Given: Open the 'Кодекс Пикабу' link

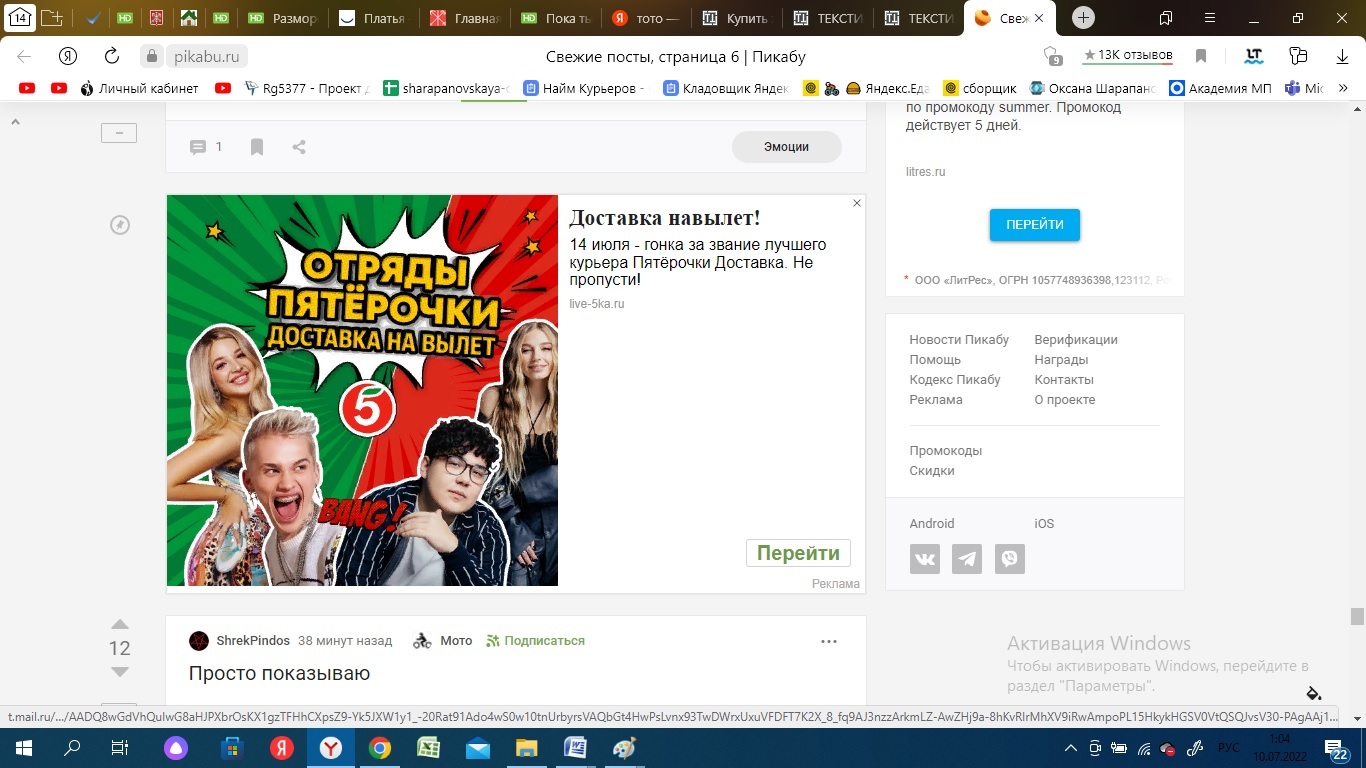Looking at the screenshot, I should 954,380.
